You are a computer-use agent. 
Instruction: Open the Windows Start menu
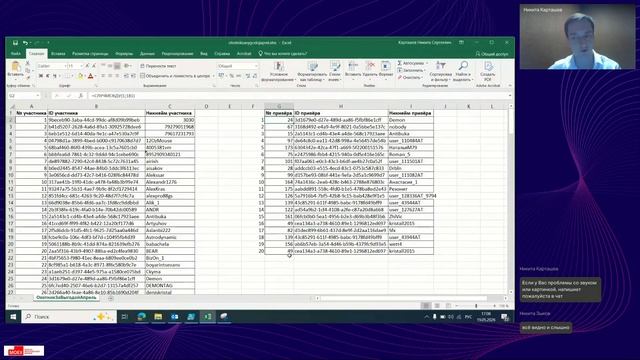(13, 317)
